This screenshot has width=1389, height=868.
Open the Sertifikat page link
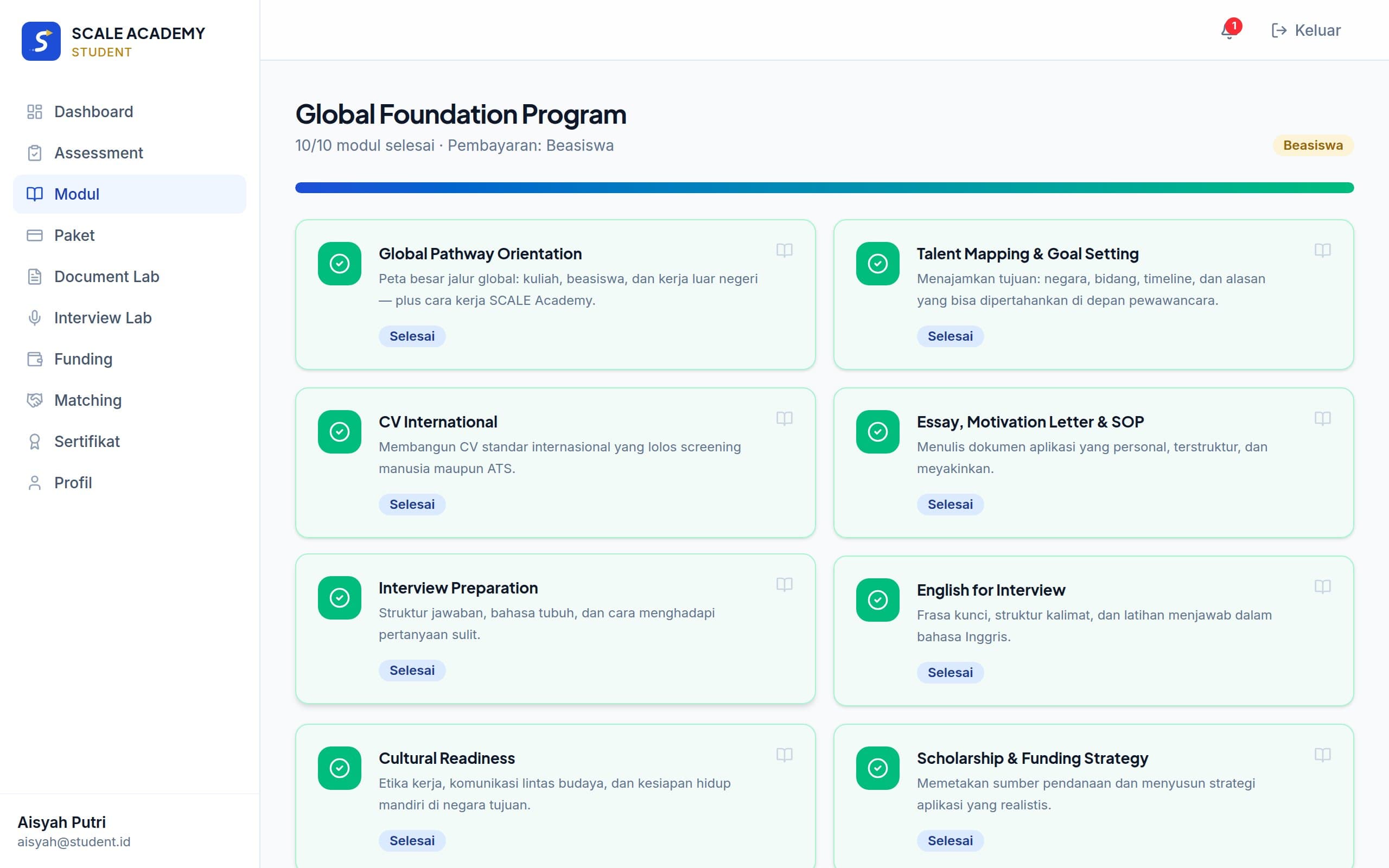click(130, 442)
